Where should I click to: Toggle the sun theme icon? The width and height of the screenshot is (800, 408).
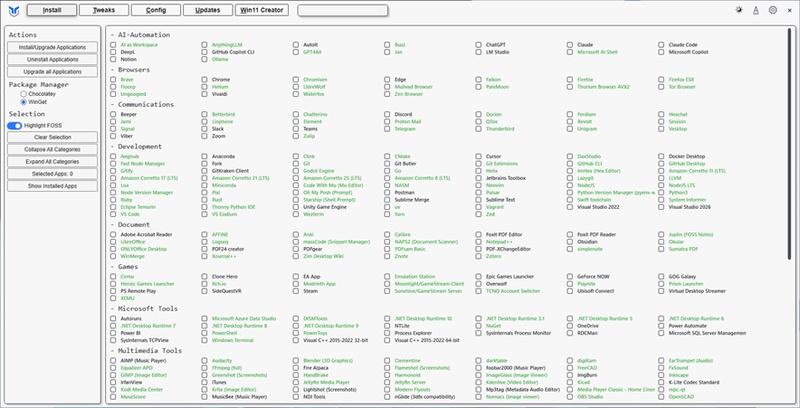point(739,10)
